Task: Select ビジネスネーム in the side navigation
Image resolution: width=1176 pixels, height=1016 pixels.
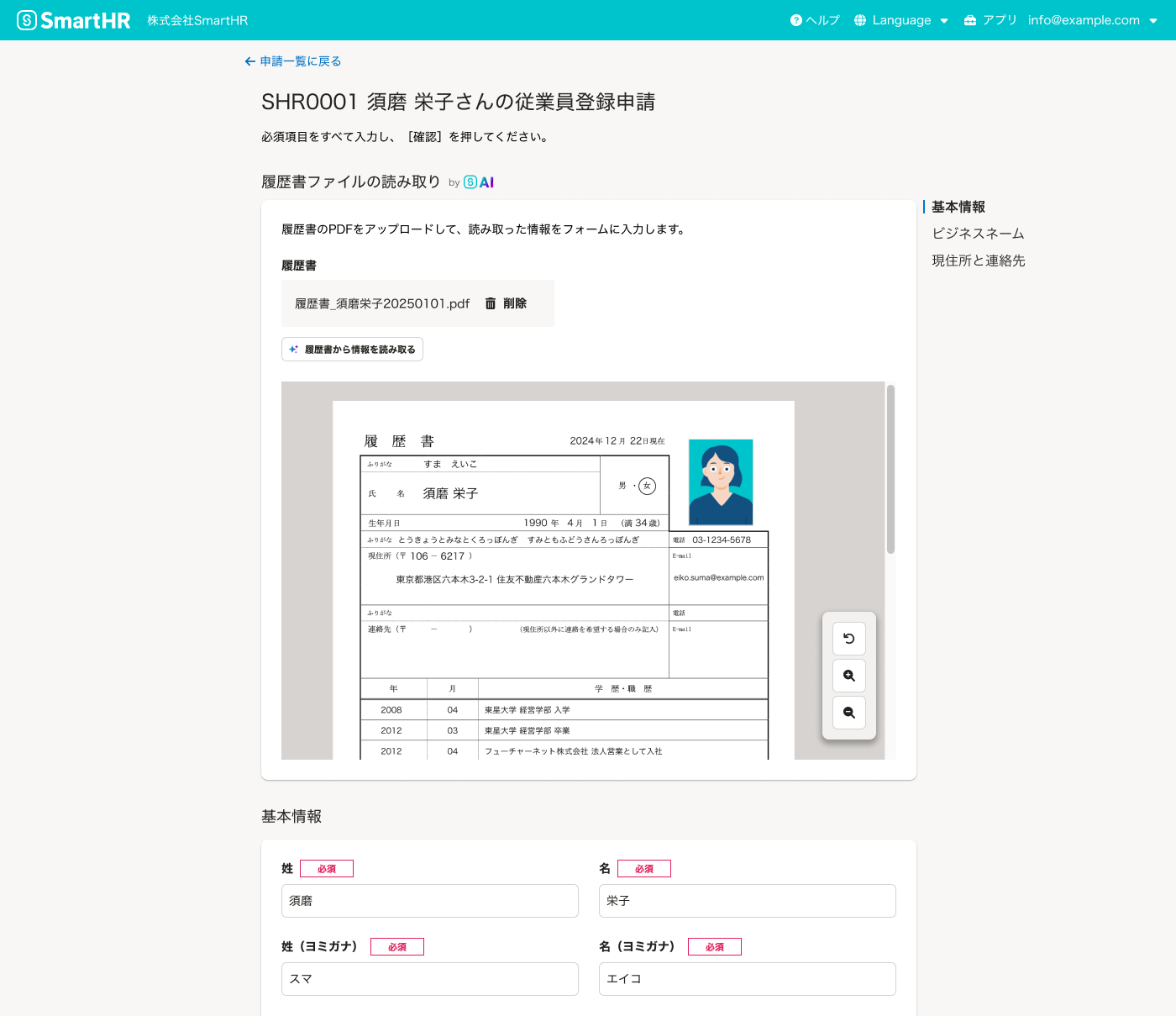Action: (x=977, y=234)
